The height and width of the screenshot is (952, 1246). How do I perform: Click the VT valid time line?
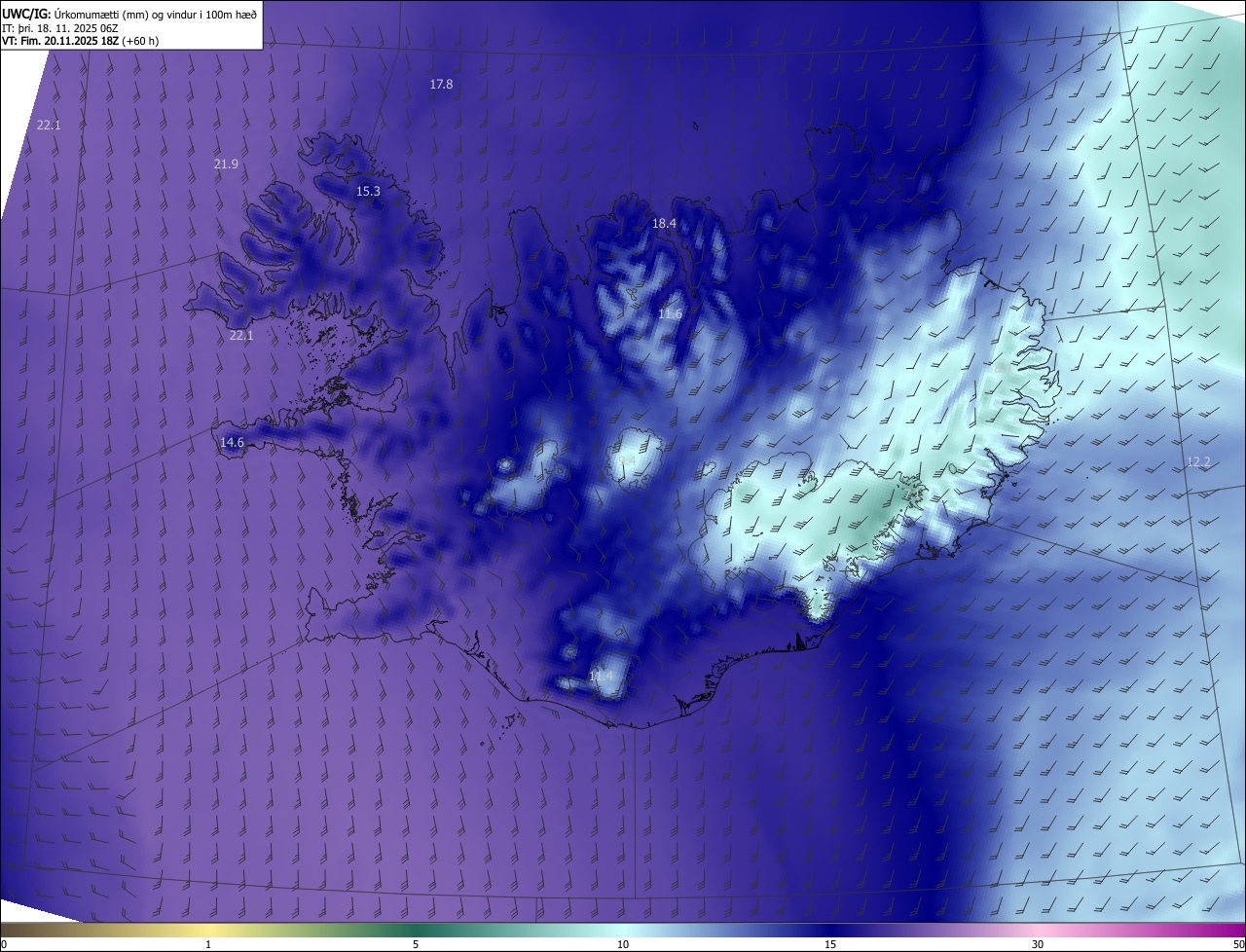tap(81, 41)
